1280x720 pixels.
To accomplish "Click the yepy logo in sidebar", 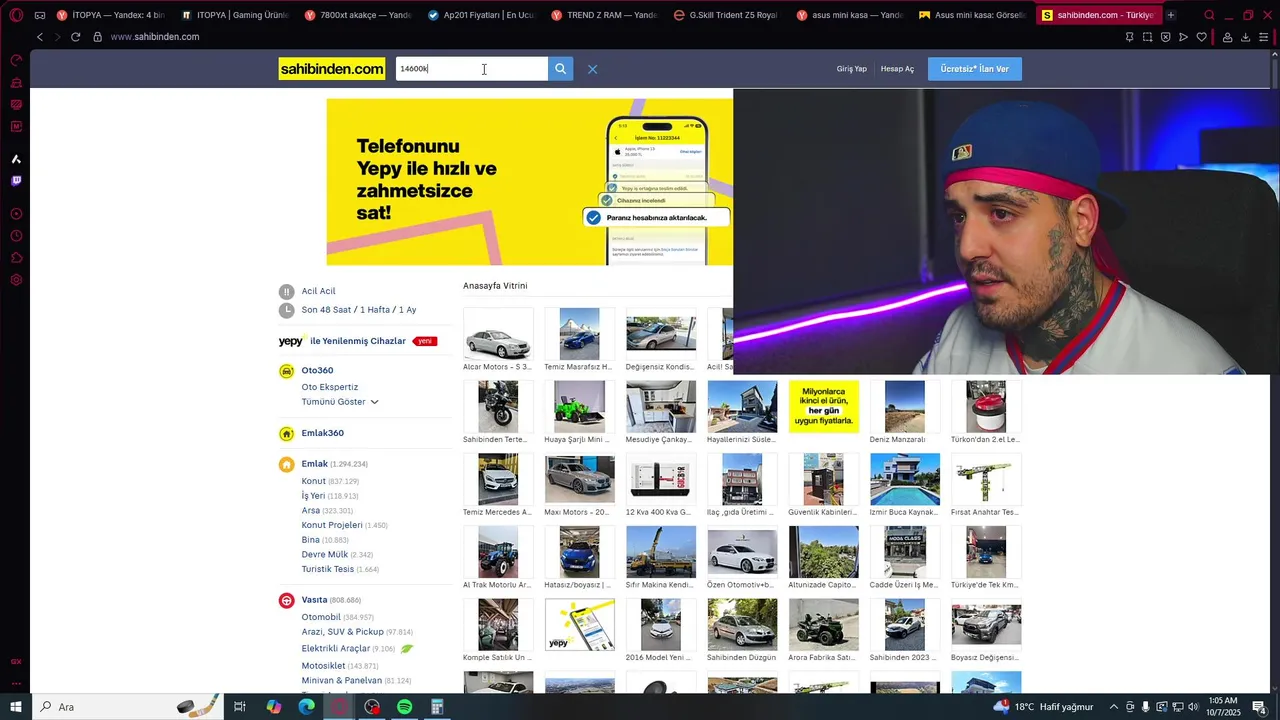I will (x=291, y=341).
